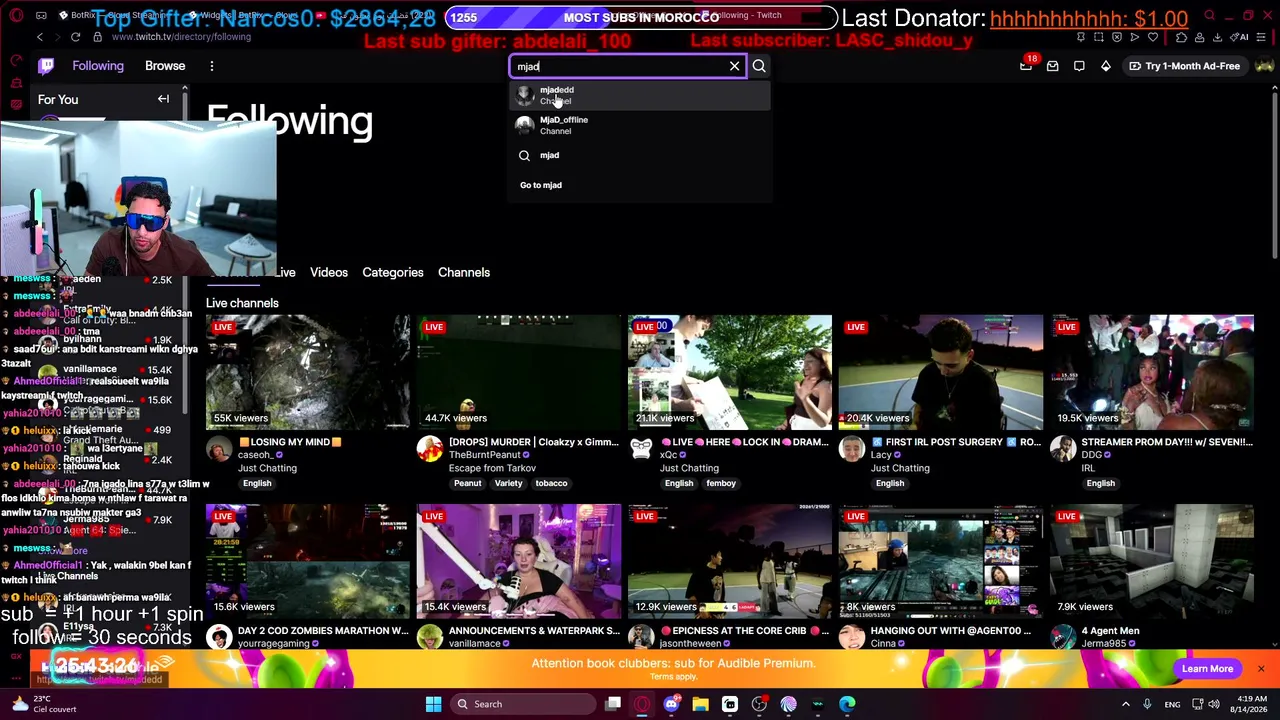Click Try 1-Month Ad-Free button
Screen dimensions: 1280x720
click(x=1184, y=66)
